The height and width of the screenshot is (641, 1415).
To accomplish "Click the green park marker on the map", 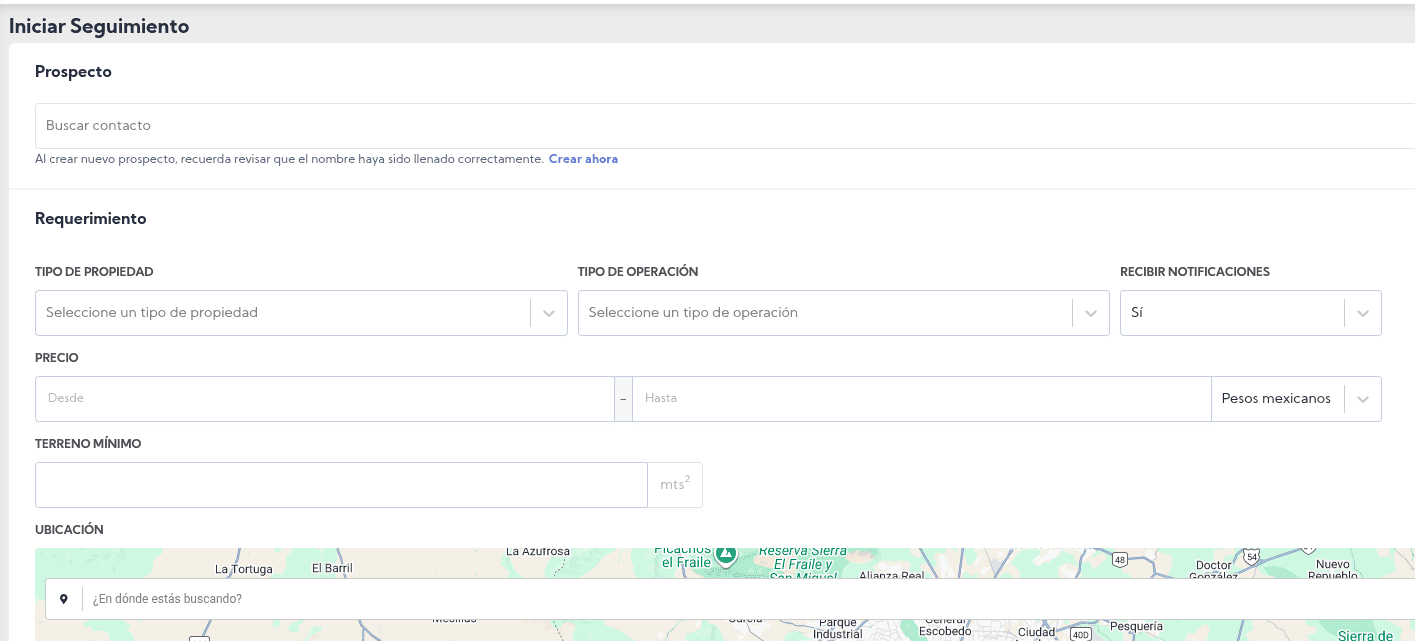I will coord(728,553).
